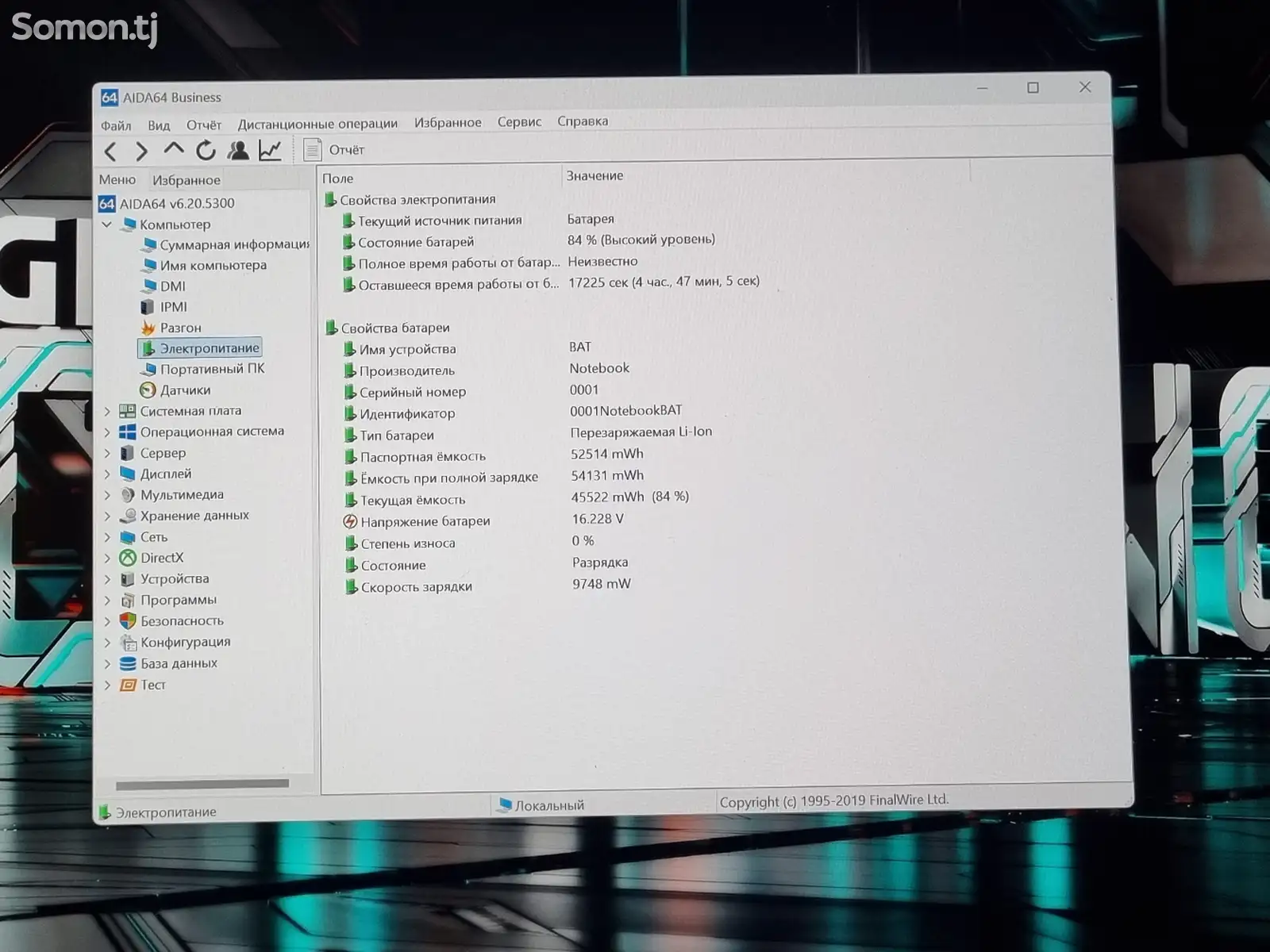Expand the DirectX node

tap(108, 558)
